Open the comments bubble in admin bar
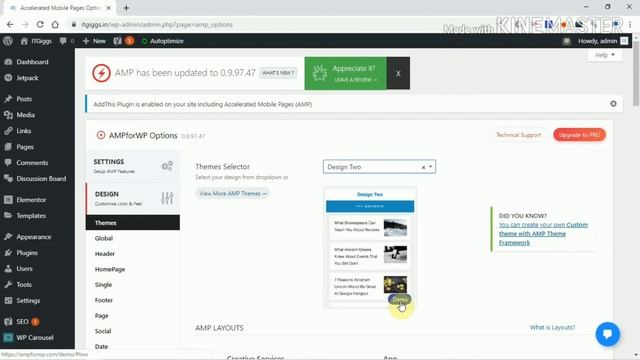The image size is (640, 360). (x=67, y=41)
